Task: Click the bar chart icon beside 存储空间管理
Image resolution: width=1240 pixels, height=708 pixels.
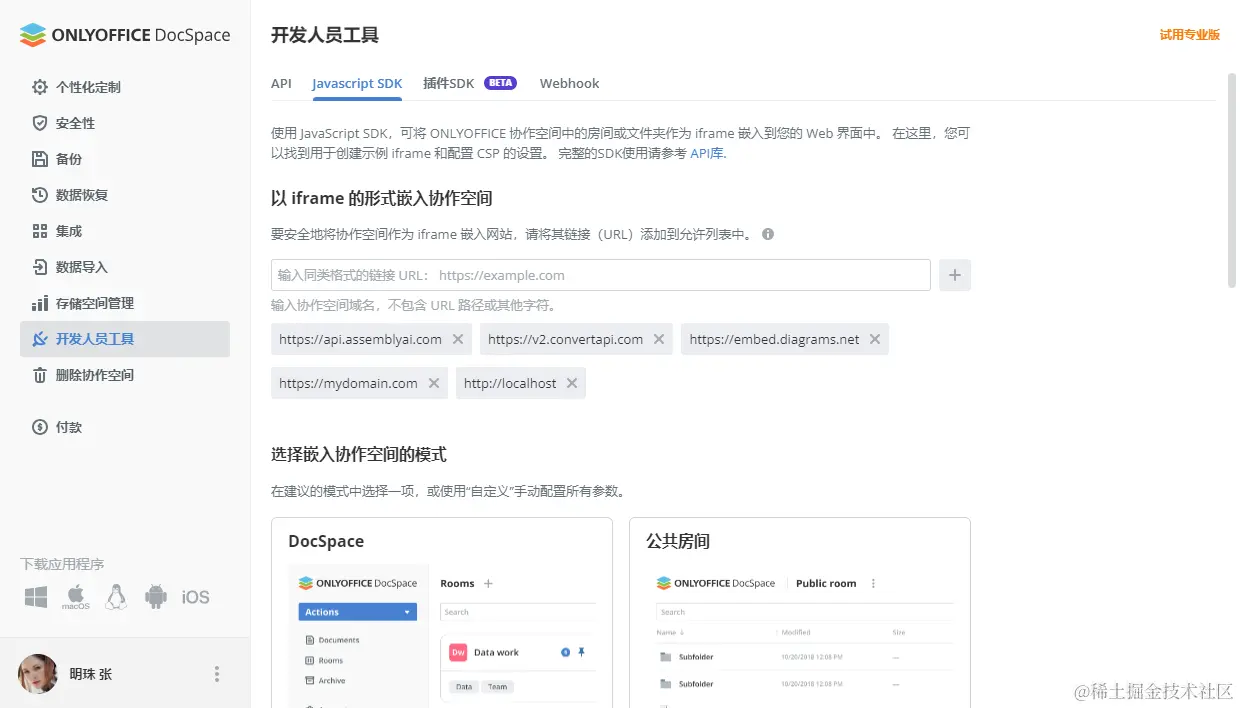Action: coord(40,303)
